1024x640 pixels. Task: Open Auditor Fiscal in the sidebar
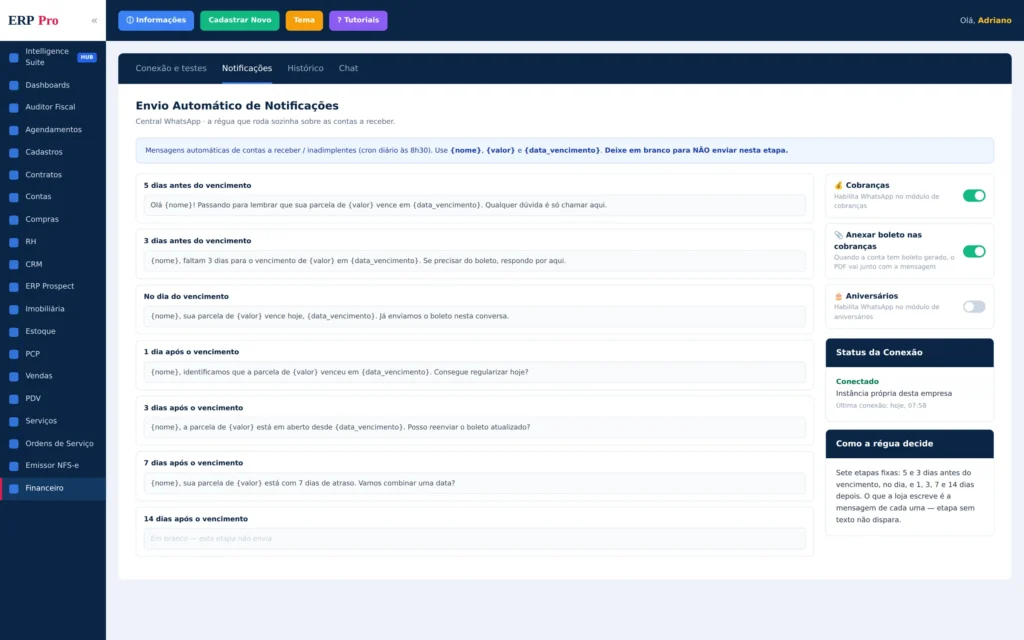(x=53, y=107)
